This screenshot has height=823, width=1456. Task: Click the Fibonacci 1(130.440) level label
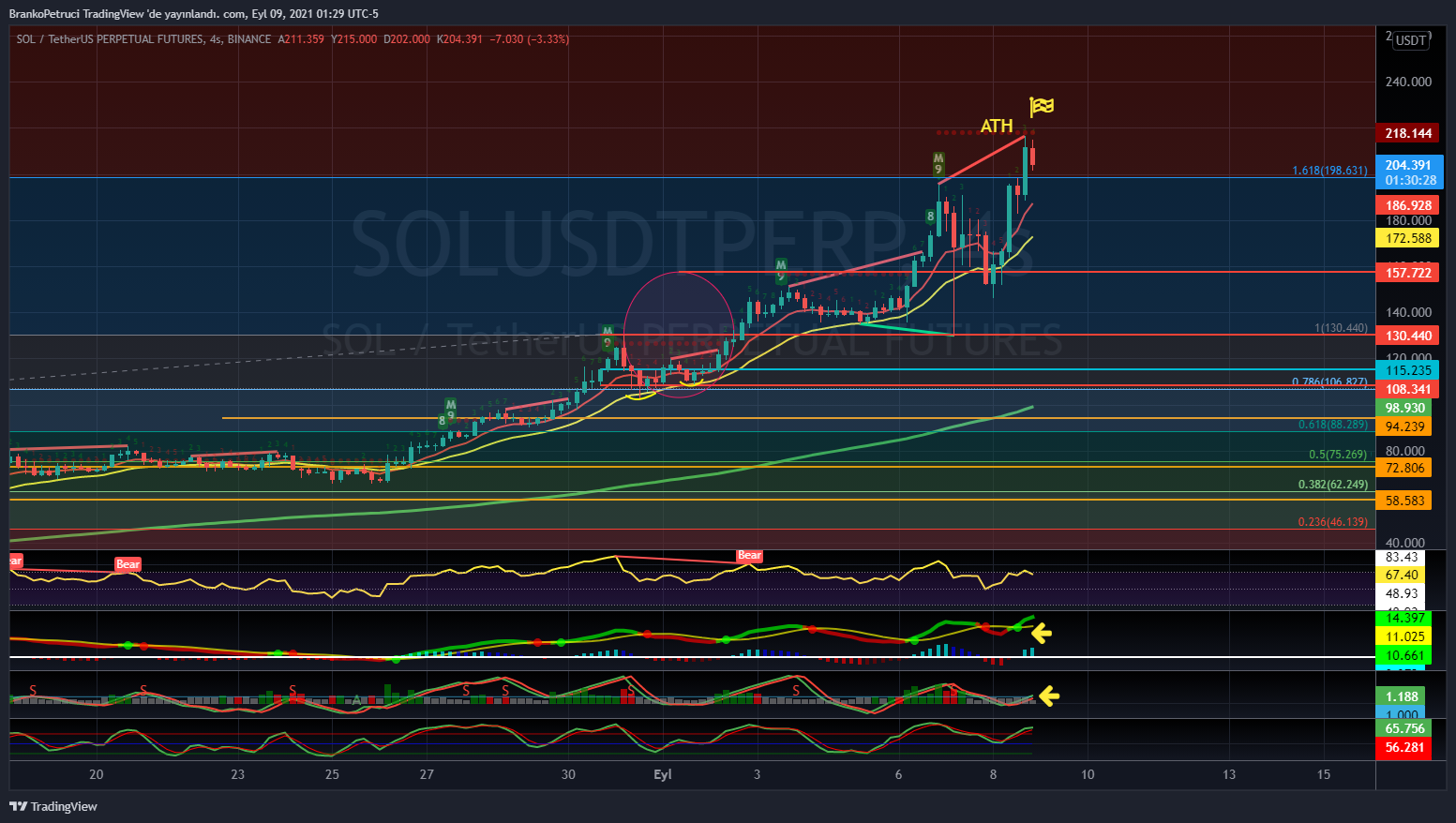pos(1341,328)
